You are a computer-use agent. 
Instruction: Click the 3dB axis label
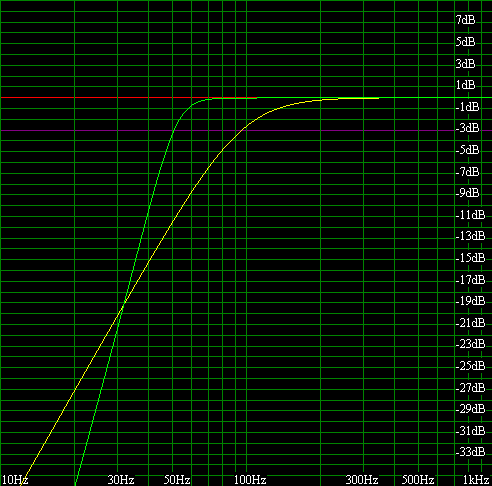pos(465,63)
